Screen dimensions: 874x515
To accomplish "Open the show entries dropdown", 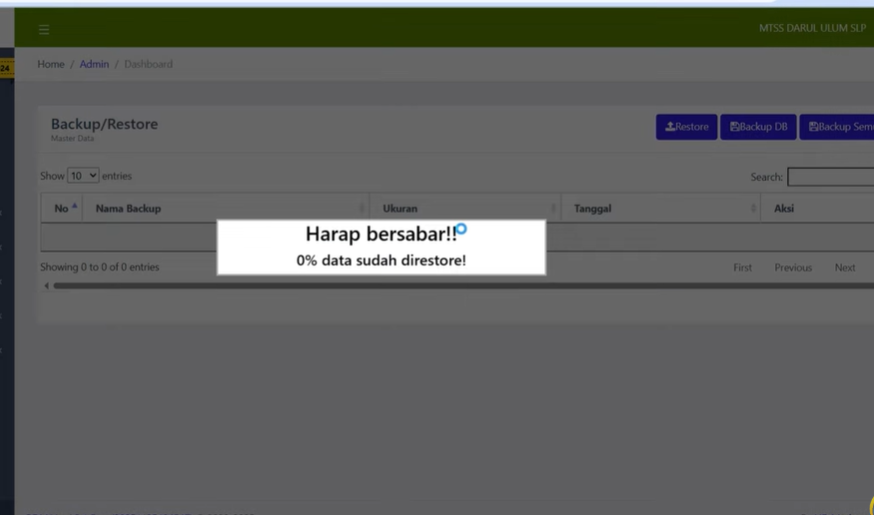I will click(x=83, y=176).
